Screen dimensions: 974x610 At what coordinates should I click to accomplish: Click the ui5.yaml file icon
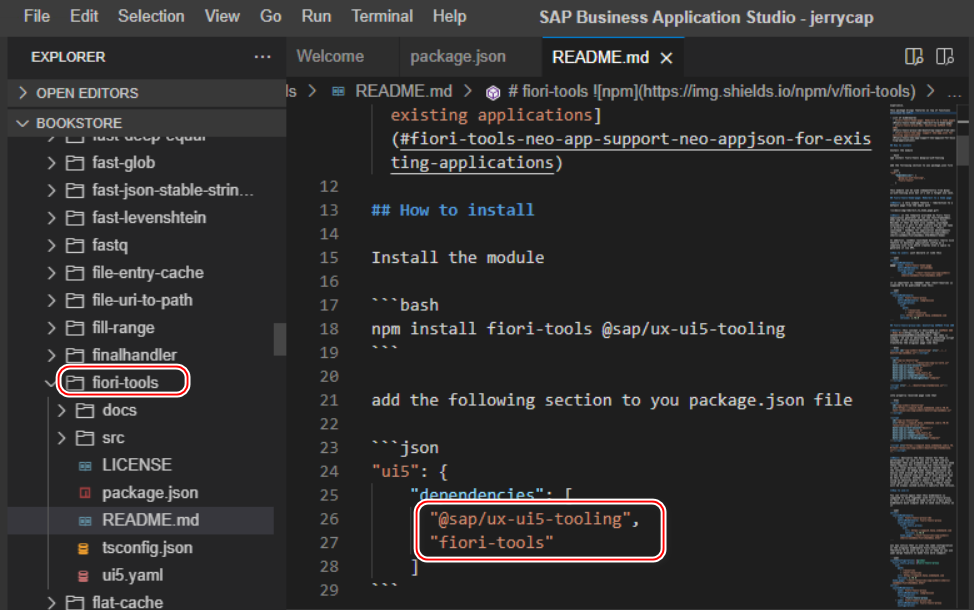click(x=83, y=575)
